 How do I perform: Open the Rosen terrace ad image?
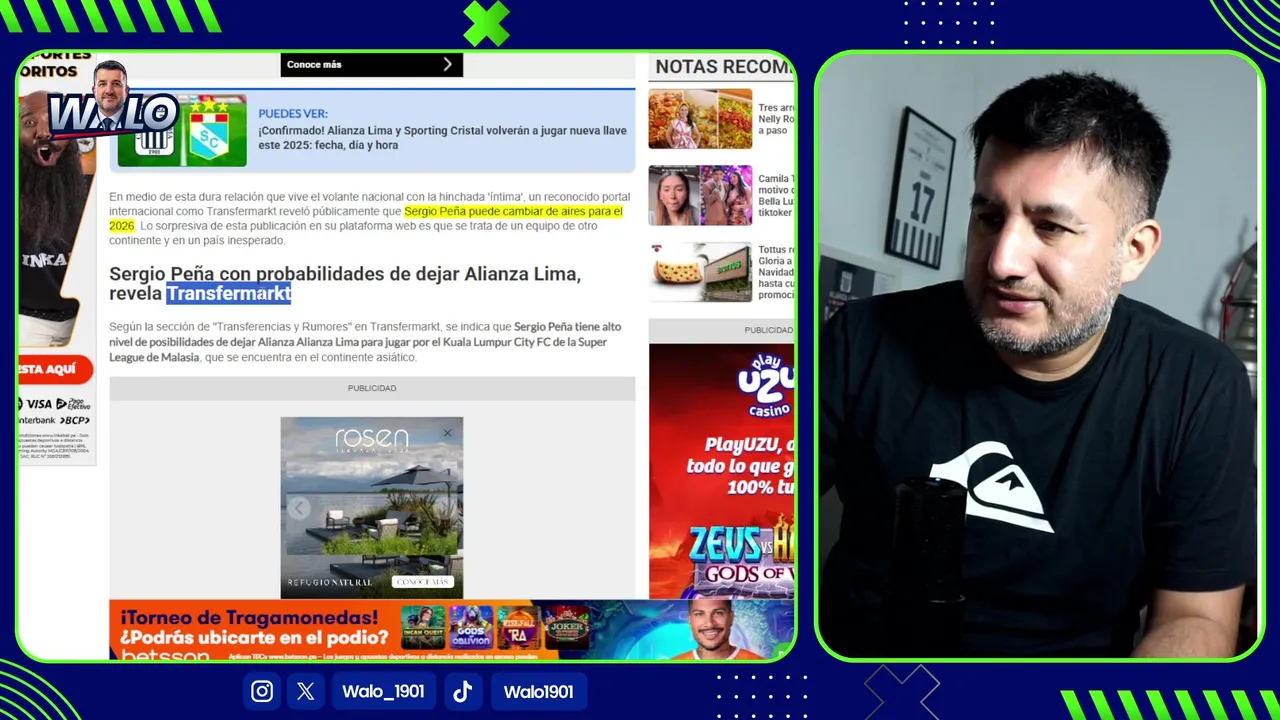click(372, 508)
